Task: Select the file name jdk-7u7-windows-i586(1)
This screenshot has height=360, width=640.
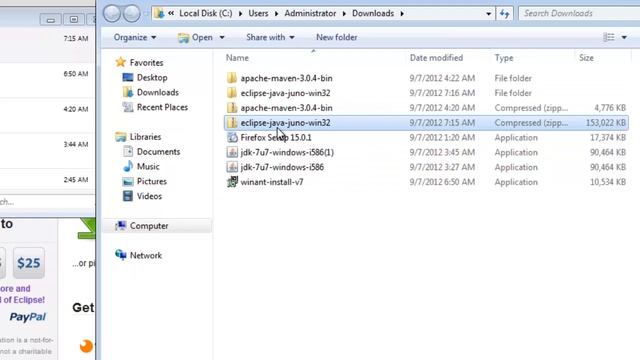Action: click(287, 152)
